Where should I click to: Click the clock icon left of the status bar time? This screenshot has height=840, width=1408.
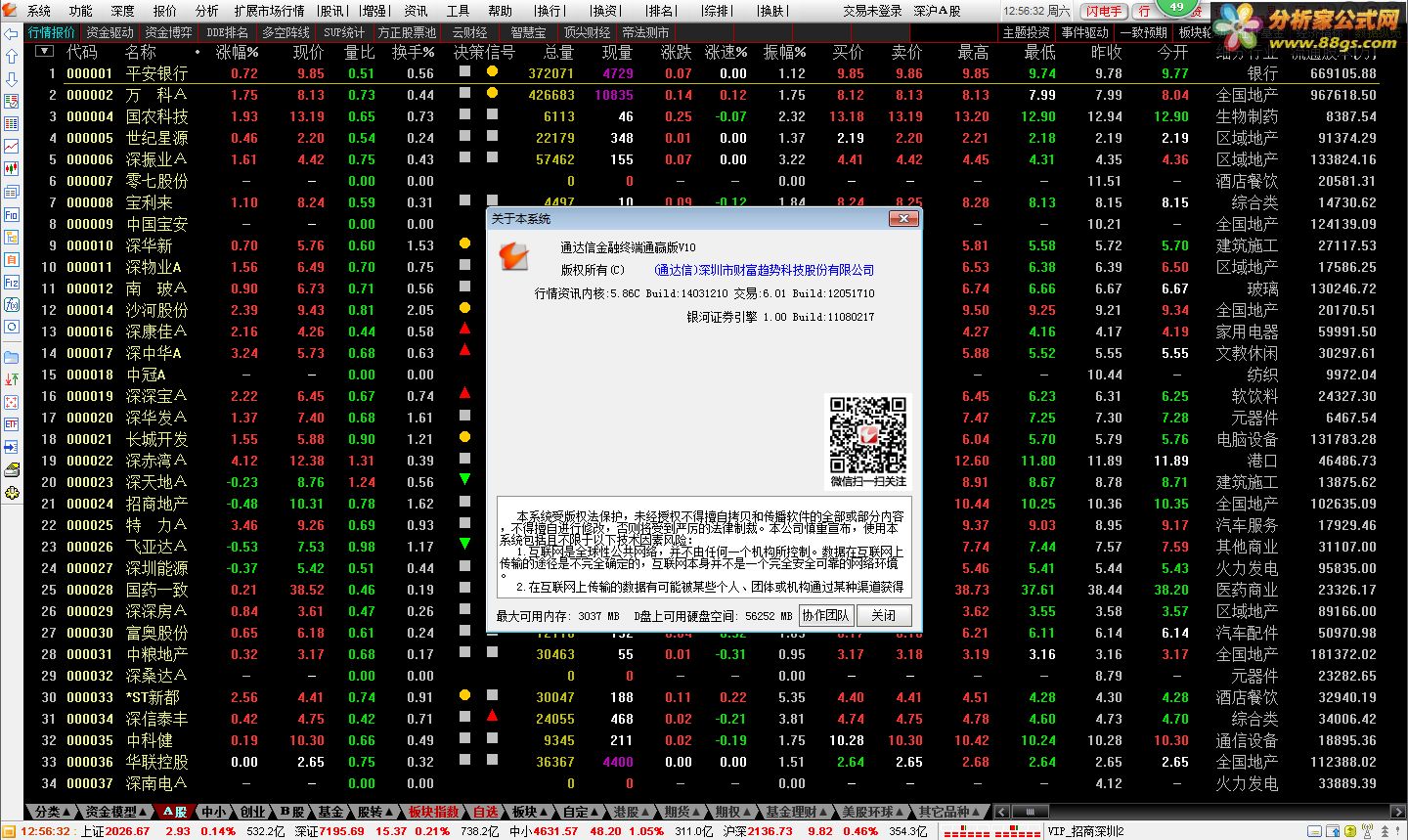(x=11, y=831)
